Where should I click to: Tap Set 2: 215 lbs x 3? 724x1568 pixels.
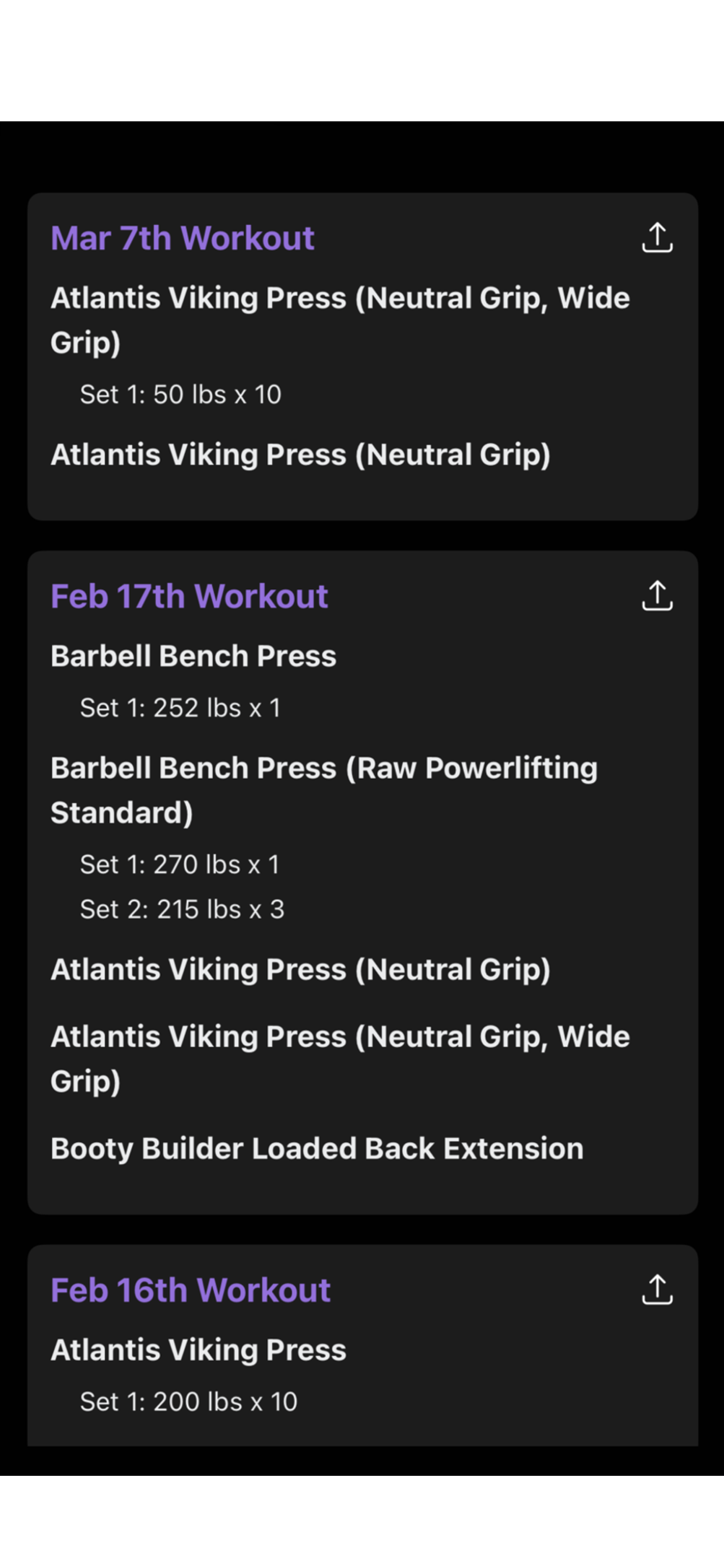coord(182,909)
